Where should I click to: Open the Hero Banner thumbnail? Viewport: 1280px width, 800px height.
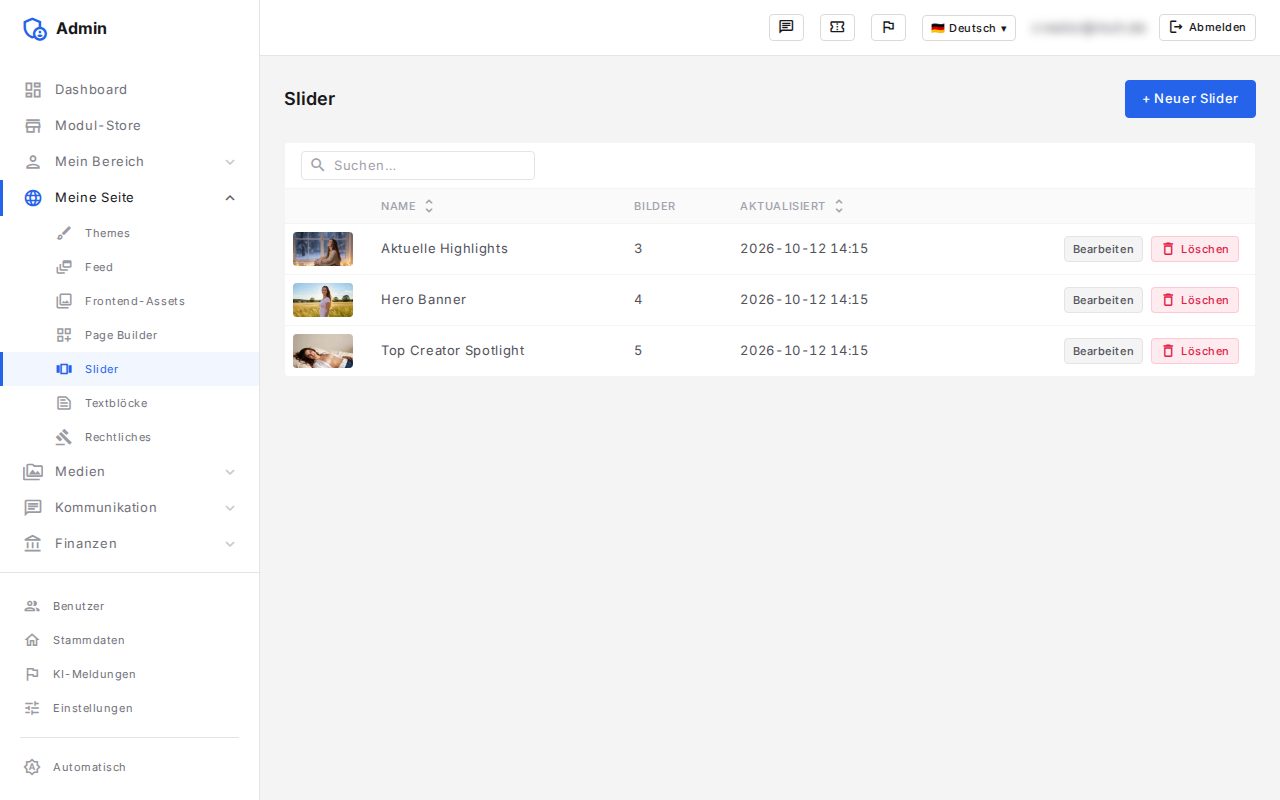[x=323, y=300]
